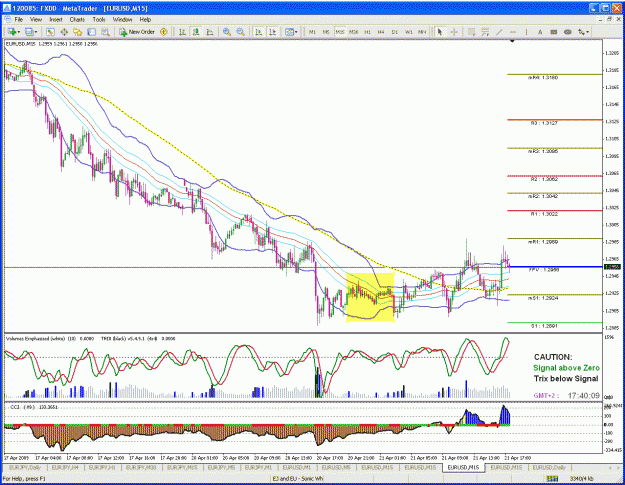
Task: Switch to the EURJPY,H1 chart tab
Action: click(x=102, y=467)
